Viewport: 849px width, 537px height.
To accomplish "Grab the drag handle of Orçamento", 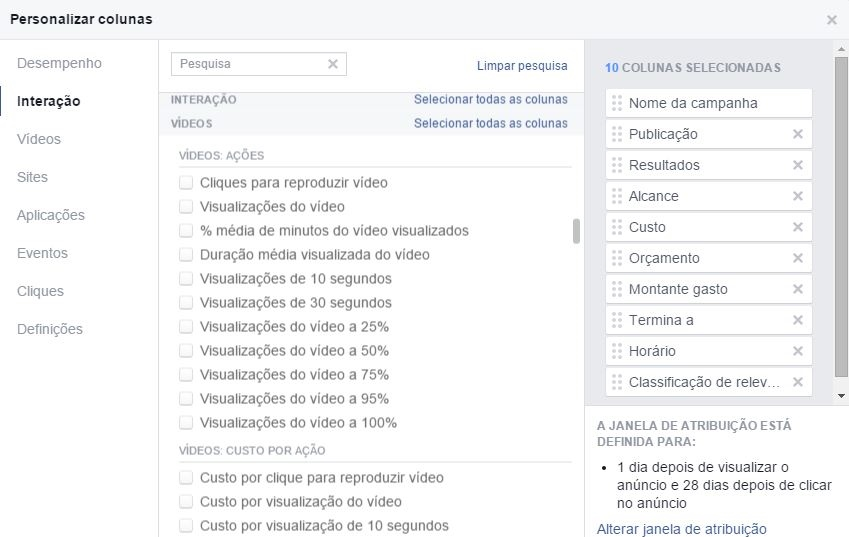I will [617, 258].
